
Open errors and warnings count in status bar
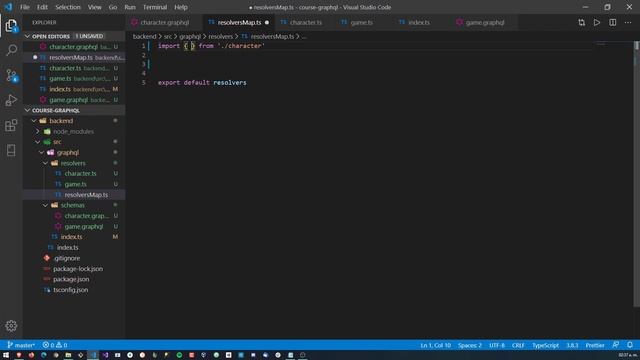tap(55, 345)
